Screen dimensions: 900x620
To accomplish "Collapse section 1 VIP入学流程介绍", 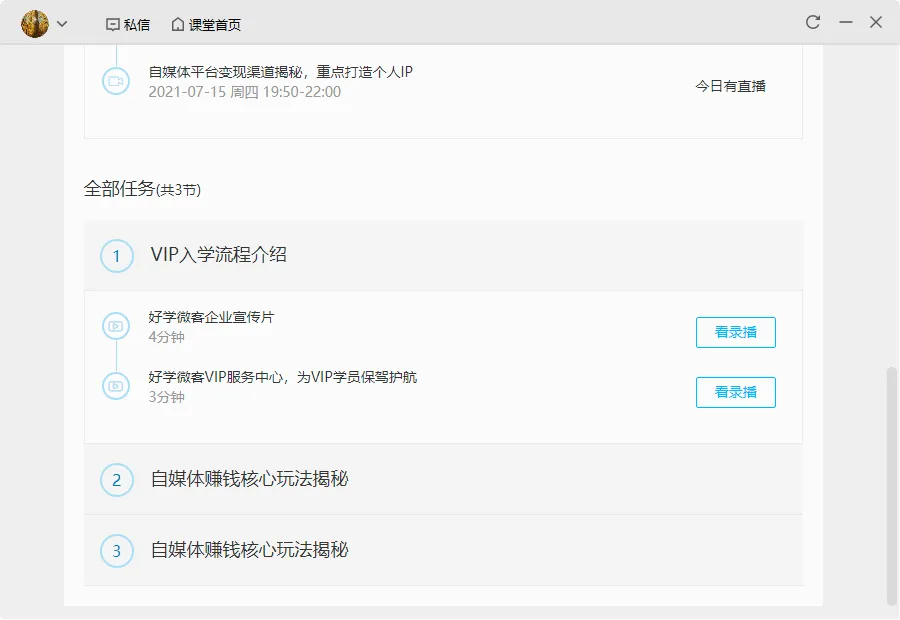I will [x=443, y=255].
